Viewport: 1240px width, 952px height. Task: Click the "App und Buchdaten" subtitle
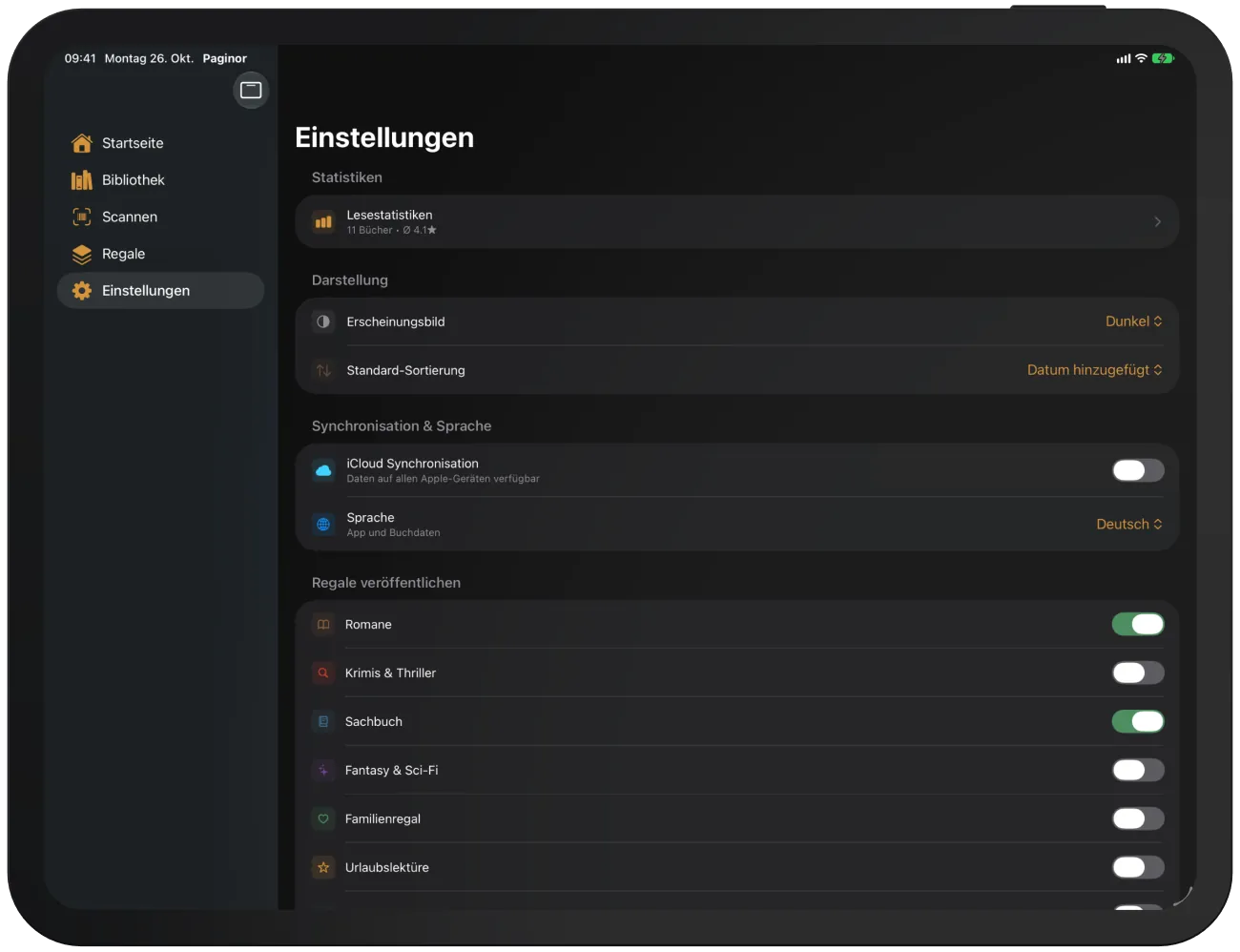[393, 533]
